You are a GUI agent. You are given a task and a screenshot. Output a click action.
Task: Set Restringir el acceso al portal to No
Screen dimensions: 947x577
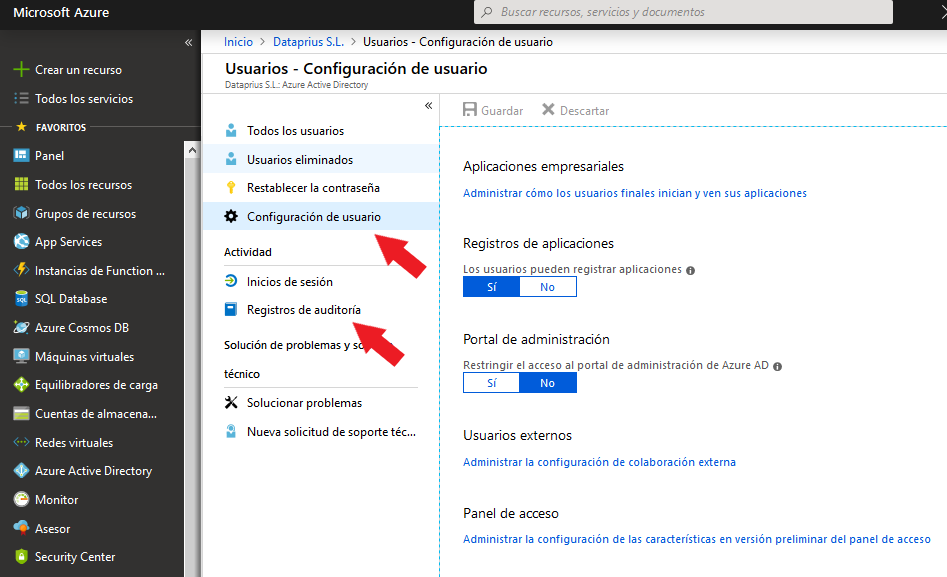(x=548, y=383)
